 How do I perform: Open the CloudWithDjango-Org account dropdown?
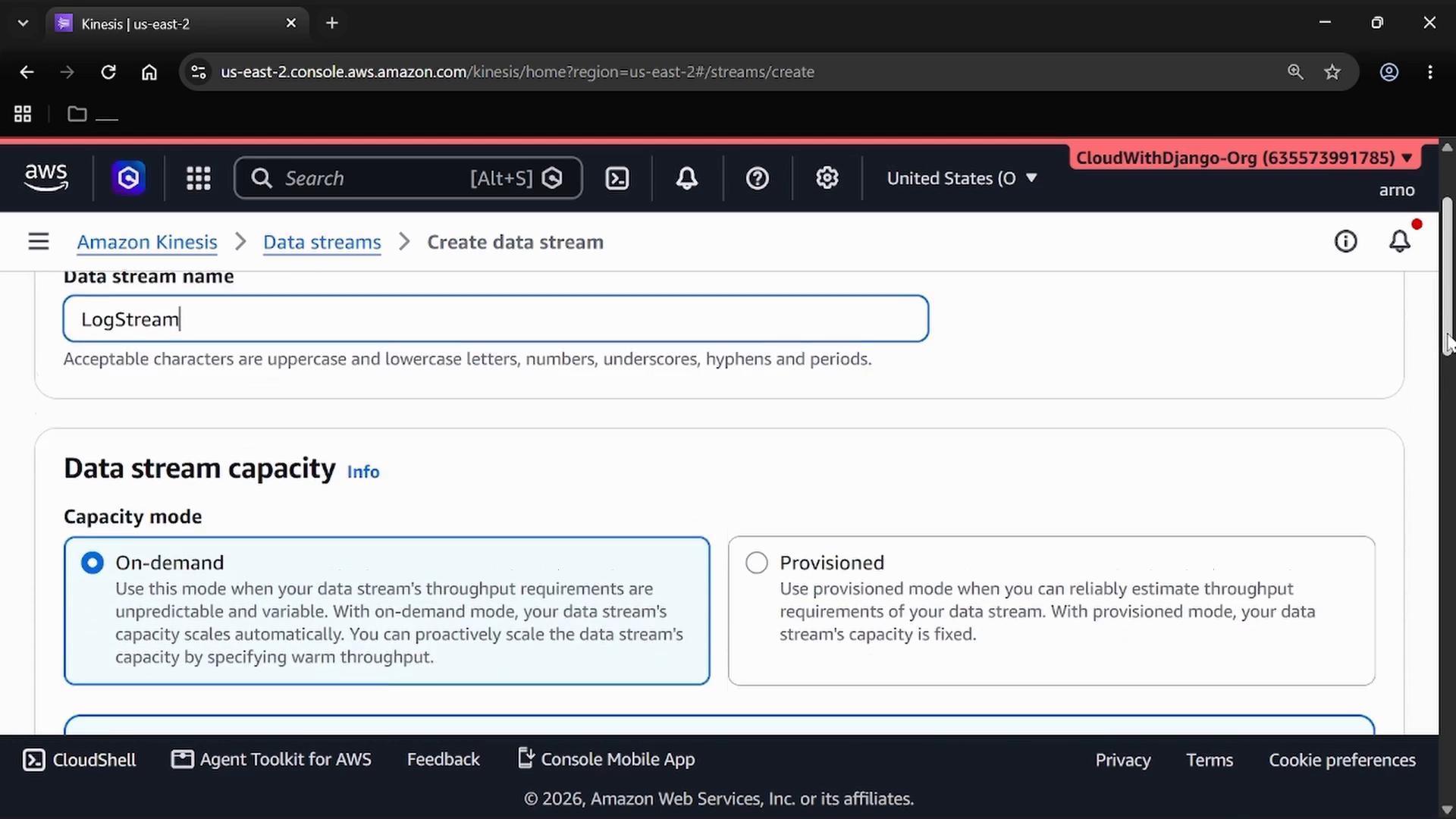(1244, 158)
